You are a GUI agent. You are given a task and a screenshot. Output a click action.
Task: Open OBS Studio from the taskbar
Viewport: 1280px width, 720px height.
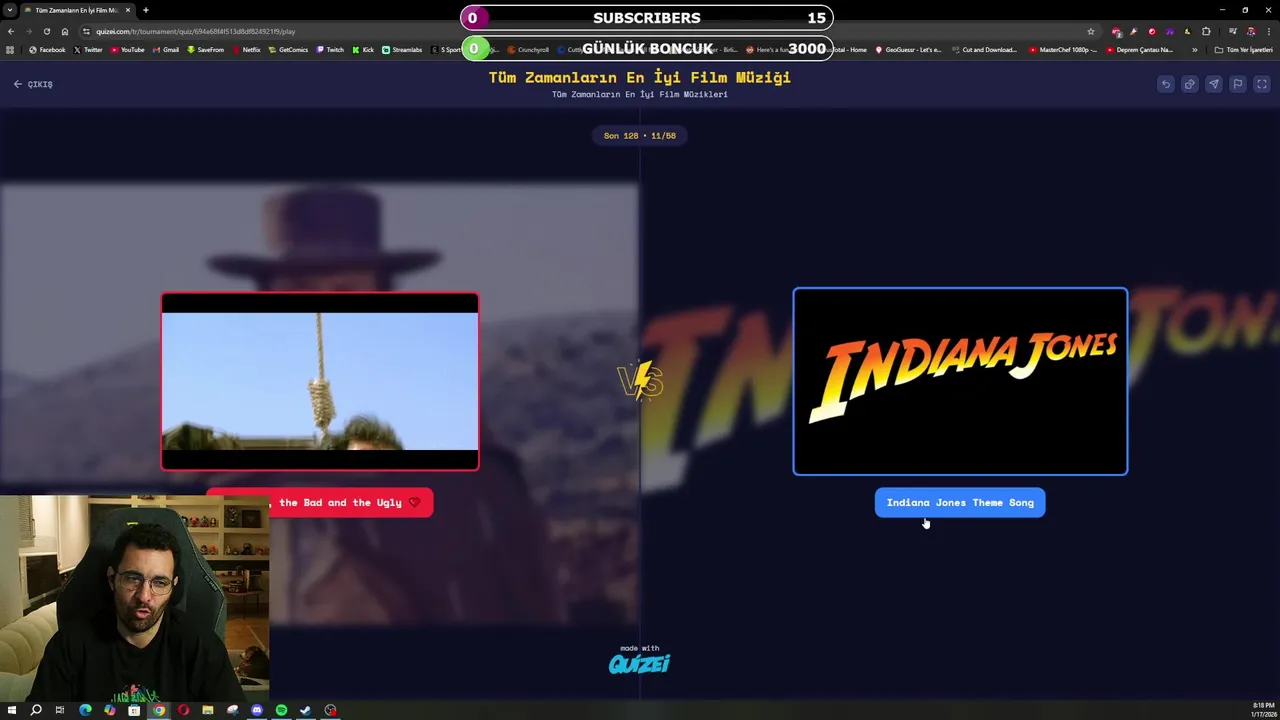tap(330, 710)
